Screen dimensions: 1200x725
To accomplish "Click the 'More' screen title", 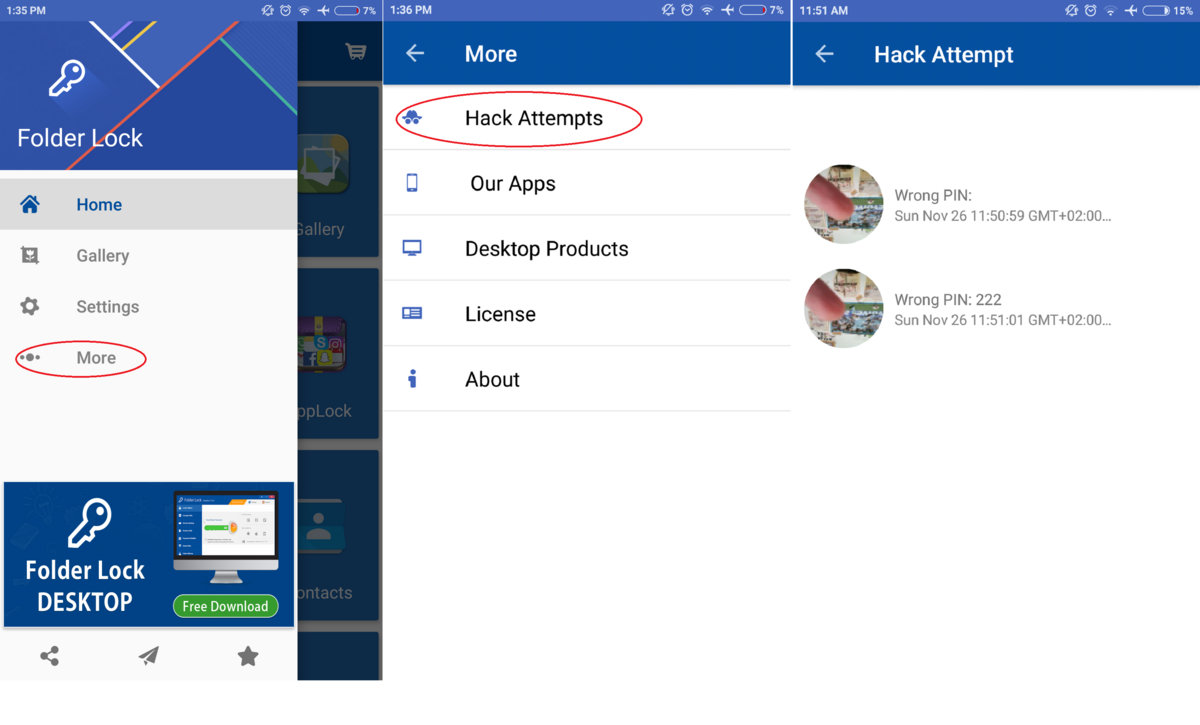I will point(491,54).
